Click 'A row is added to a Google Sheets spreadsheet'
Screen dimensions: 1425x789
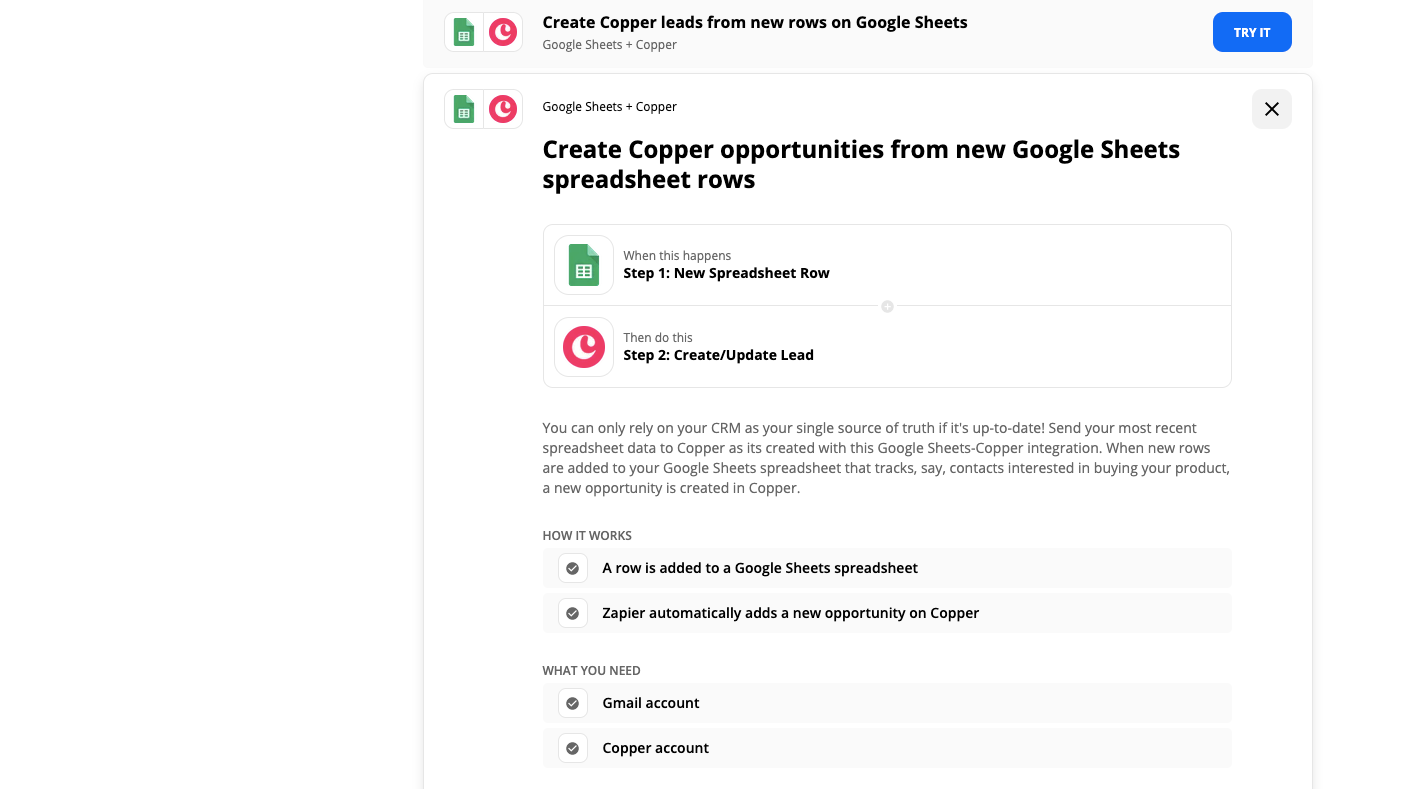[x=760, y=568]
